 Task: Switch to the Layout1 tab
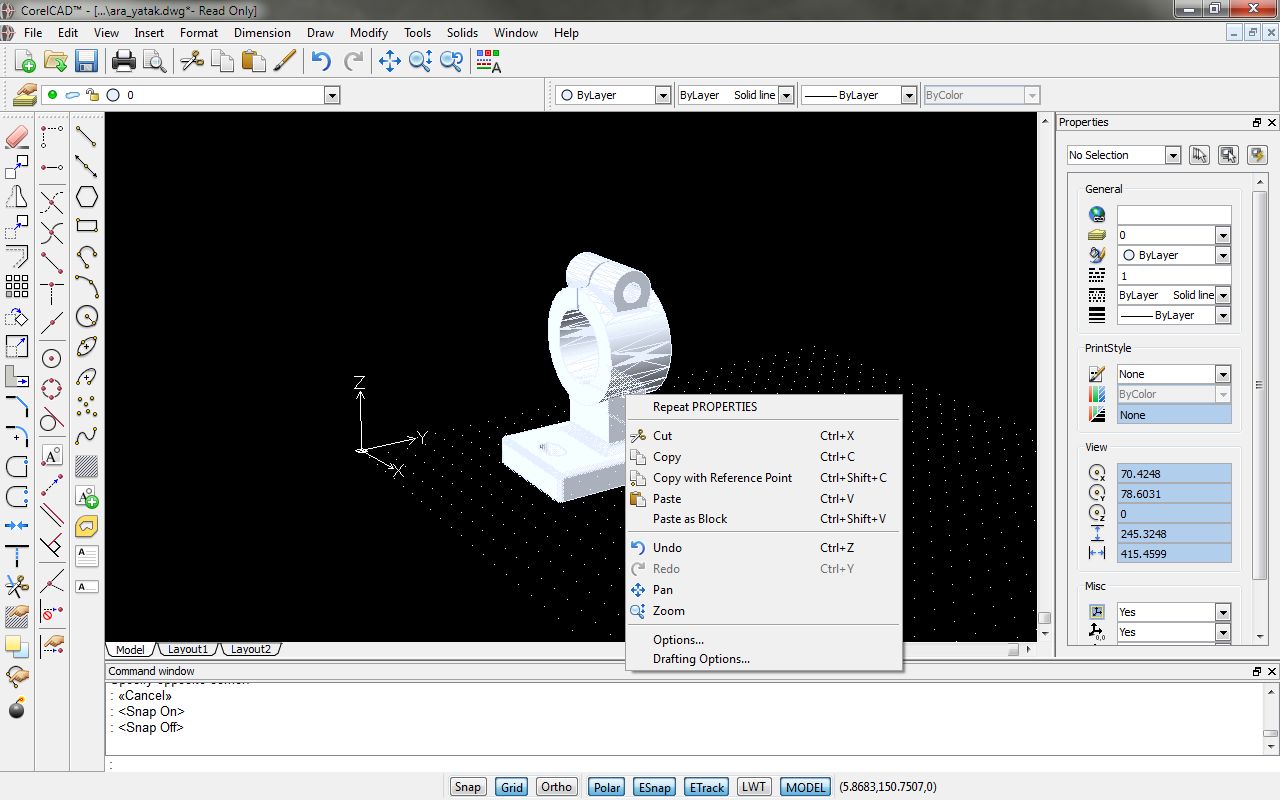coord(188,649)
